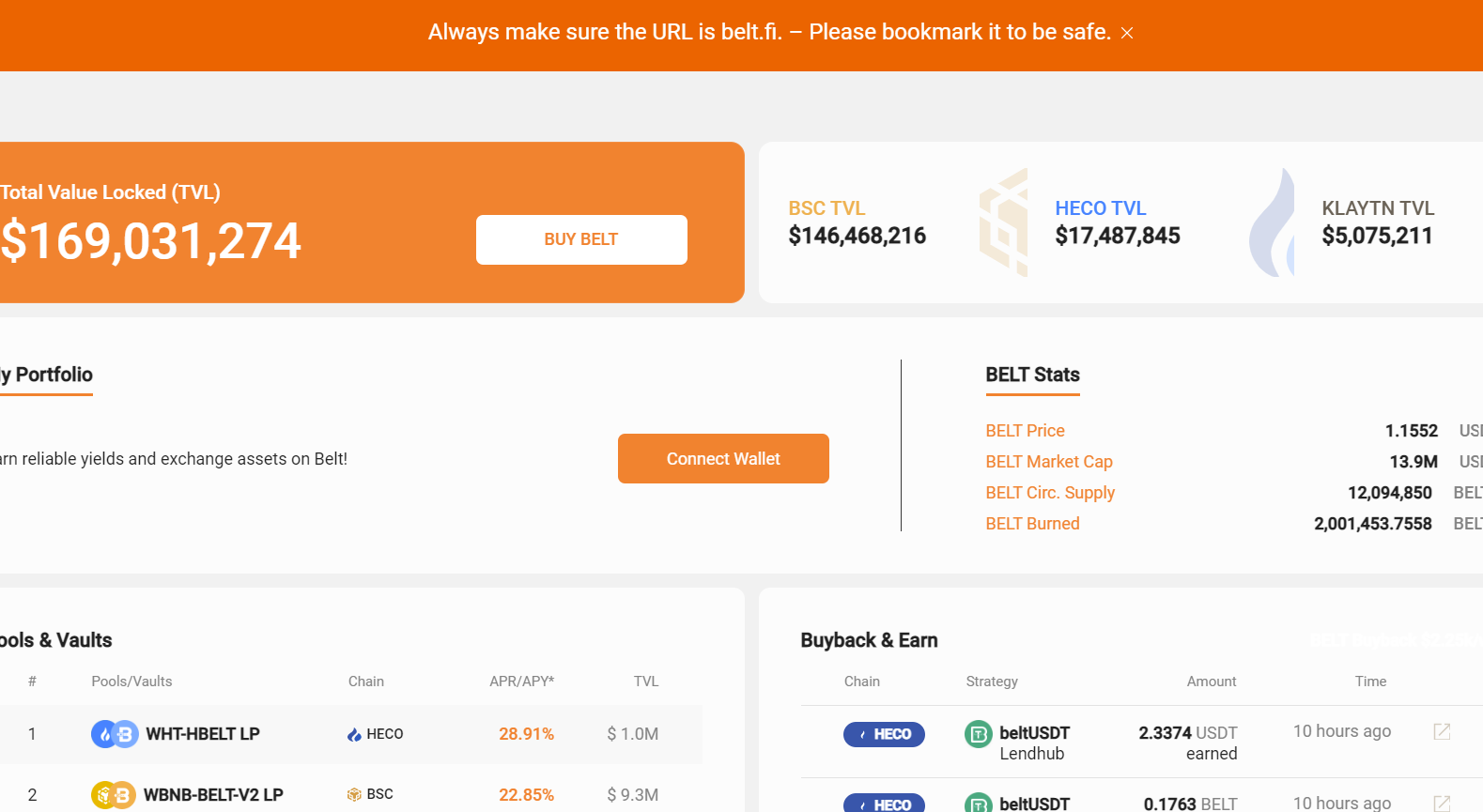Click the WHT-HBELT LP pair icon

click(x=115, y=734)
